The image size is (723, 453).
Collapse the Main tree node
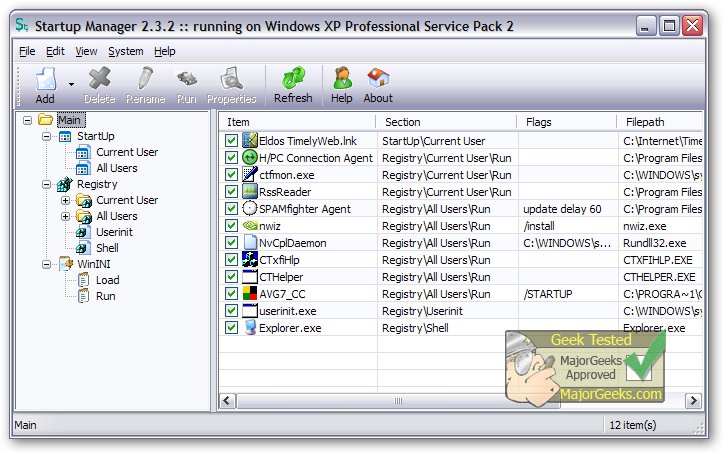point(28,120)
